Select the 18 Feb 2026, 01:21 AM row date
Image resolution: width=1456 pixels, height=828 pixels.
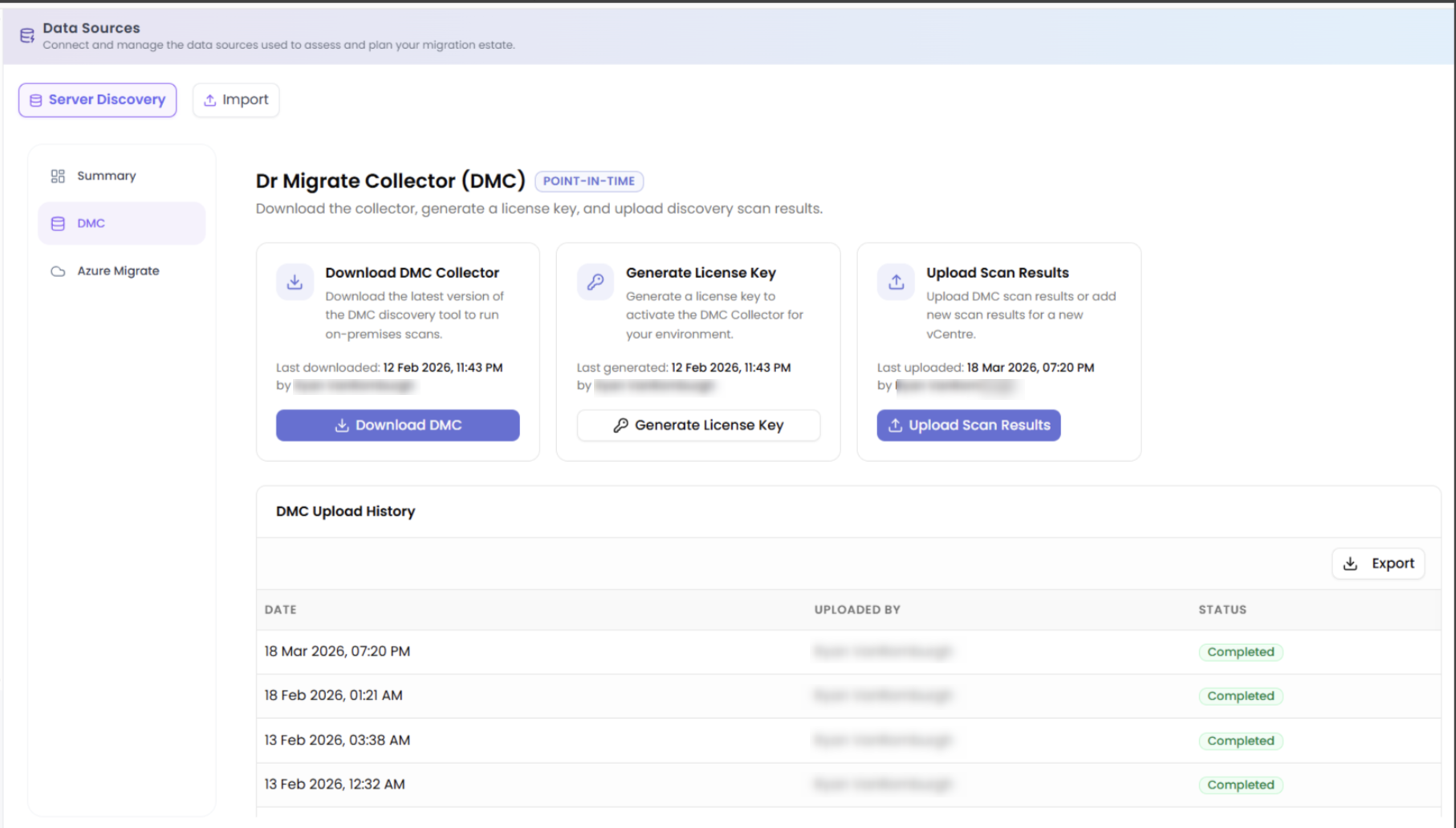pyautogui.click(x=333, y=695)
